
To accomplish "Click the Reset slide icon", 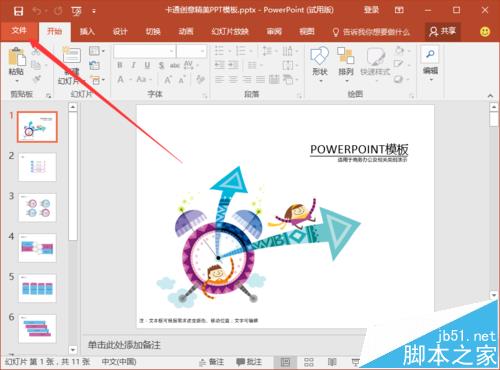I will (x=94, y=65).
